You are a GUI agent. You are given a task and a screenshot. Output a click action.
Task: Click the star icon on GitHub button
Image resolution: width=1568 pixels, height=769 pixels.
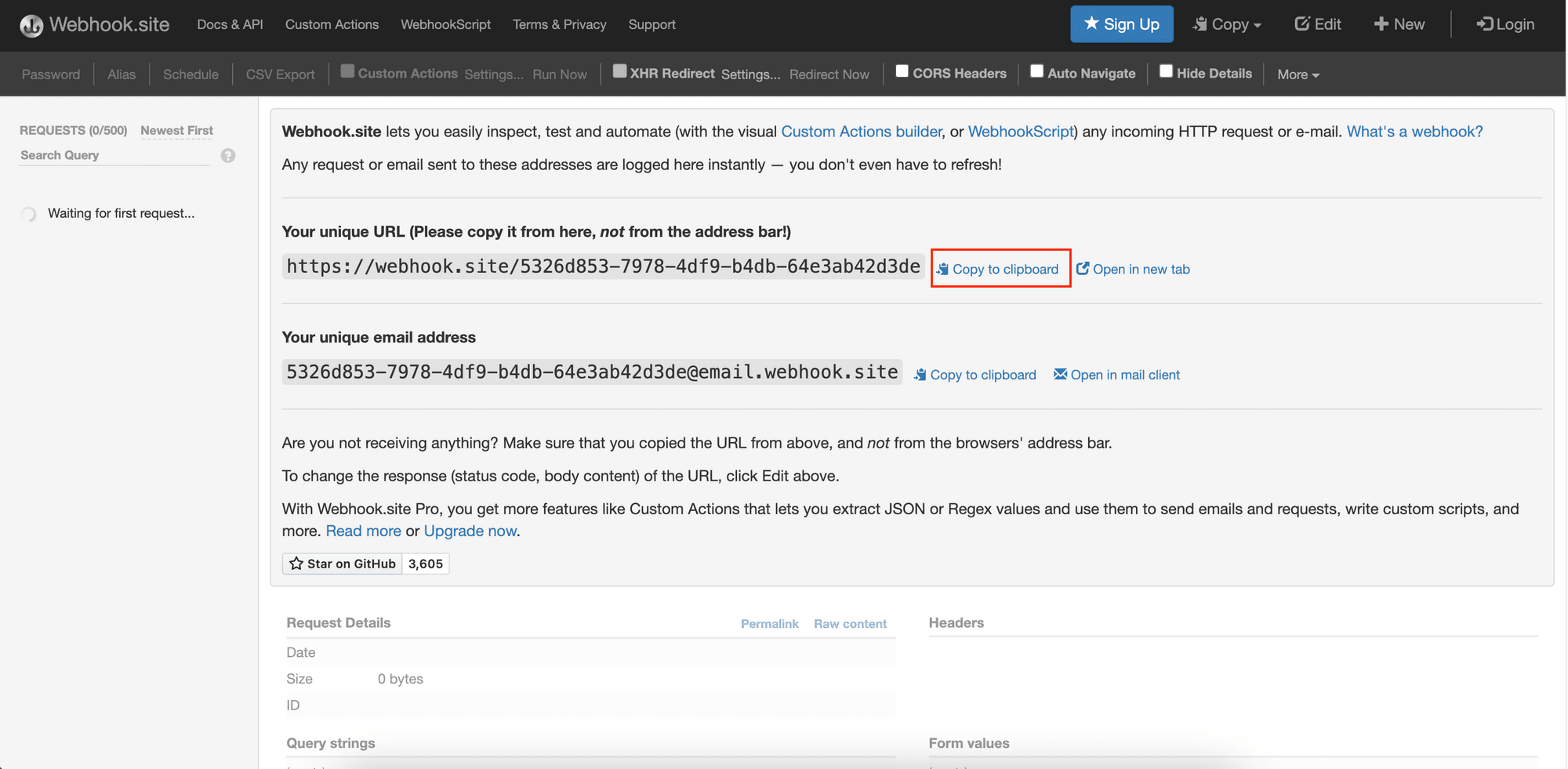click(x=296, y=564)
